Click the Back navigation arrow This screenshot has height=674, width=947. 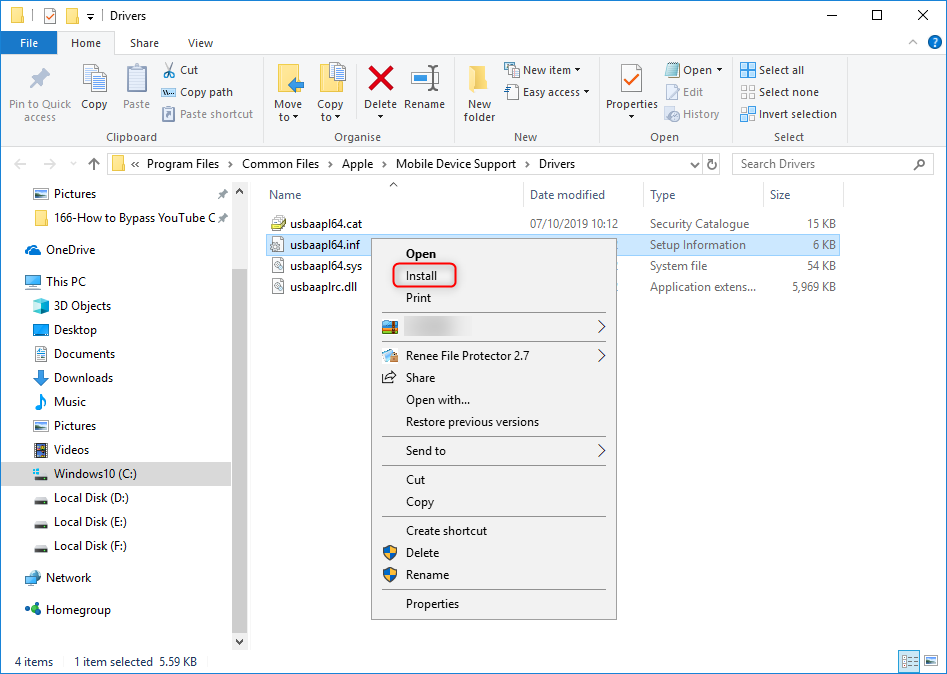[20, 164]
